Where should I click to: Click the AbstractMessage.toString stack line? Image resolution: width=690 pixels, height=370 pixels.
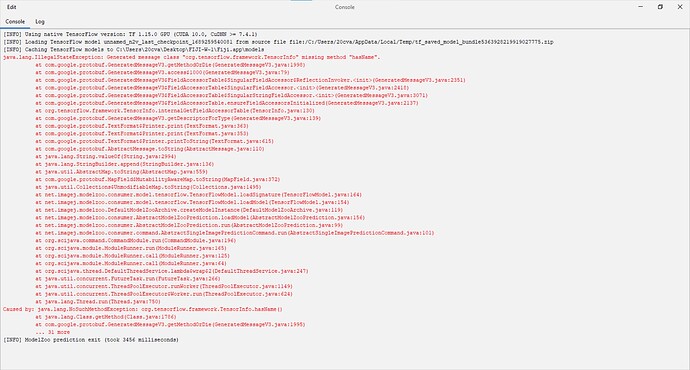(x=150, y=149)
